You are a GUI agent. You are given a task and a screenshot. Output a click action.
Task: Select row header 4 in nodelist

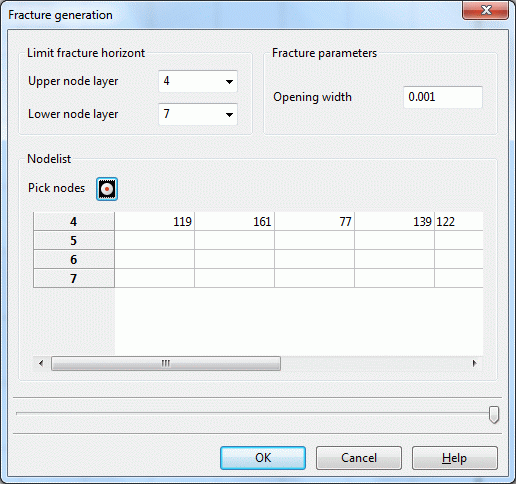point(74,221)
